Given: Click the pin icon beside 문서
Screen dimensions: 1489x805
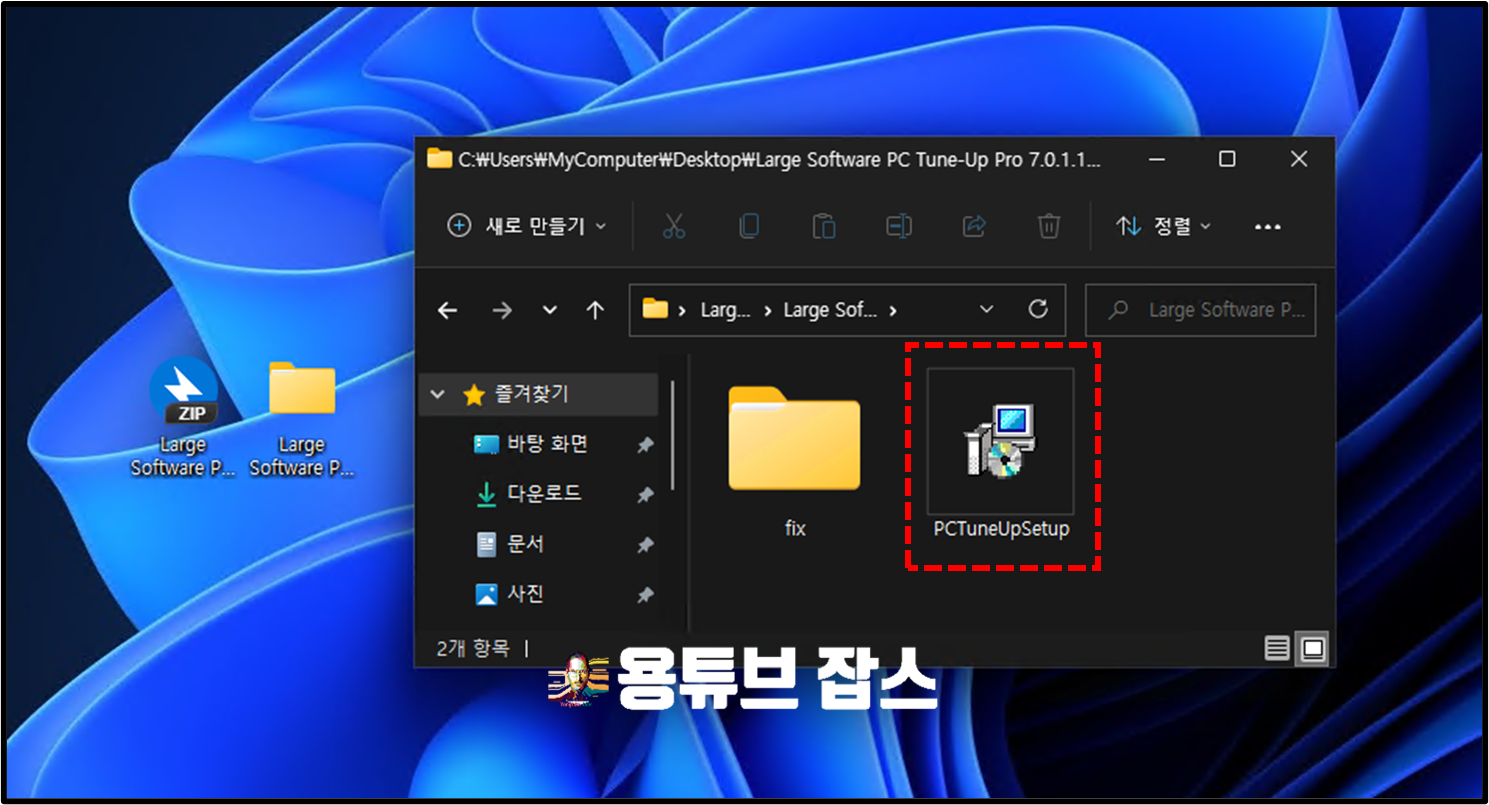Looking at the screenshot, I should coord(645,545).
